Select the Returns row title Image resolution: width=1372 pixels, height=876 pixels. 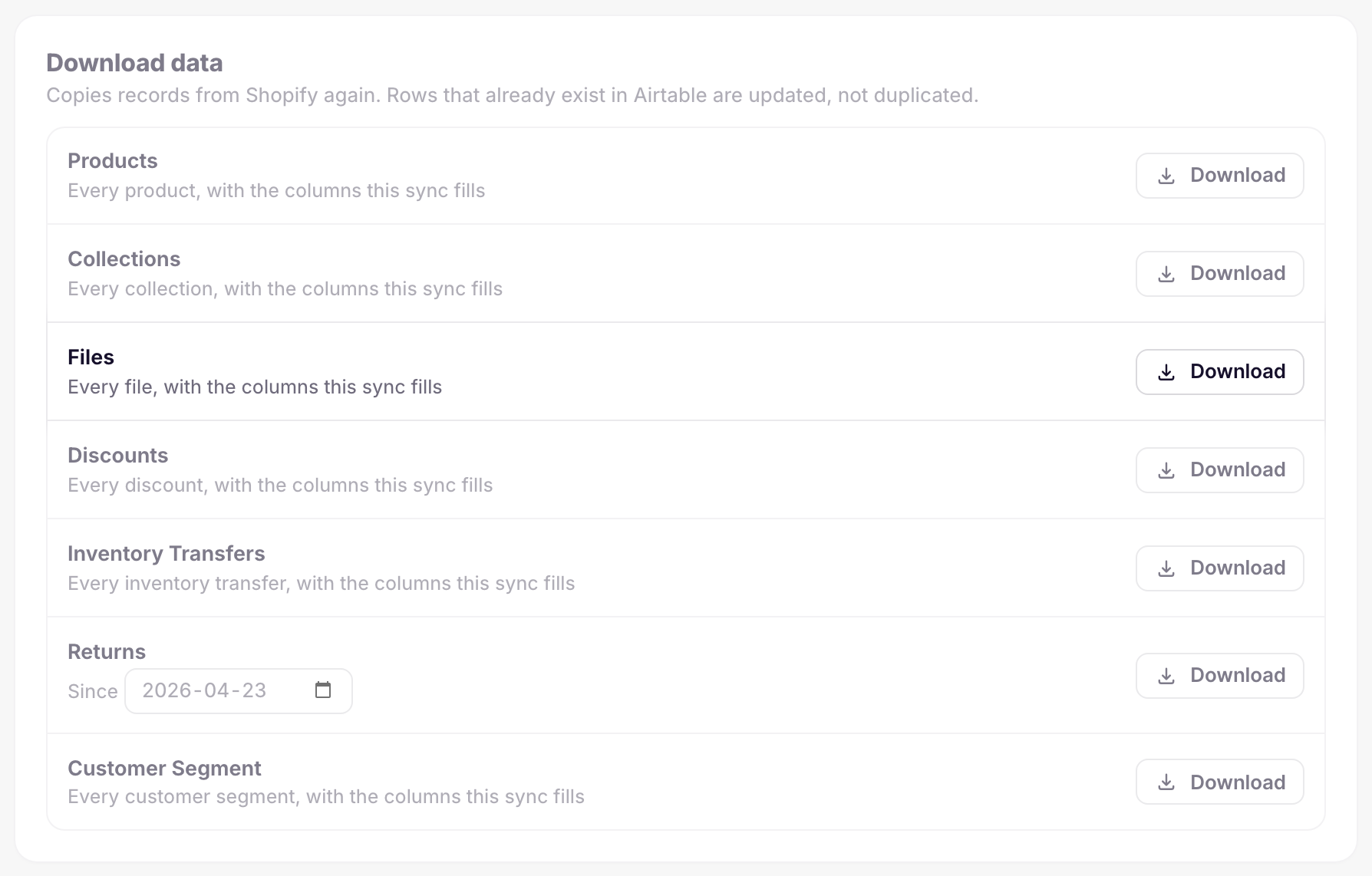107,652
